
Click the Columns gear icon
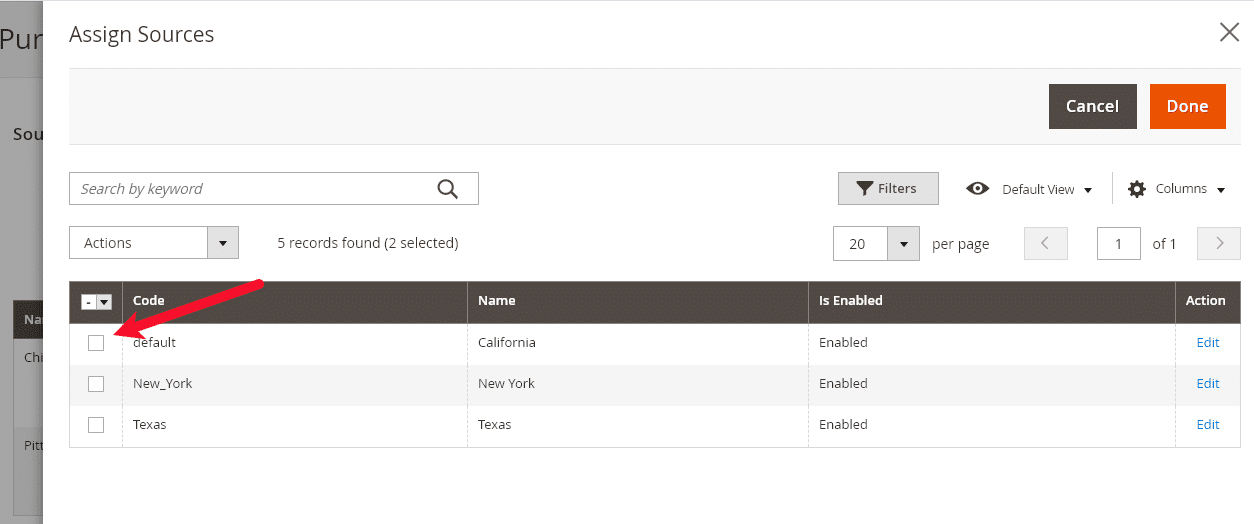[1137, 189]
